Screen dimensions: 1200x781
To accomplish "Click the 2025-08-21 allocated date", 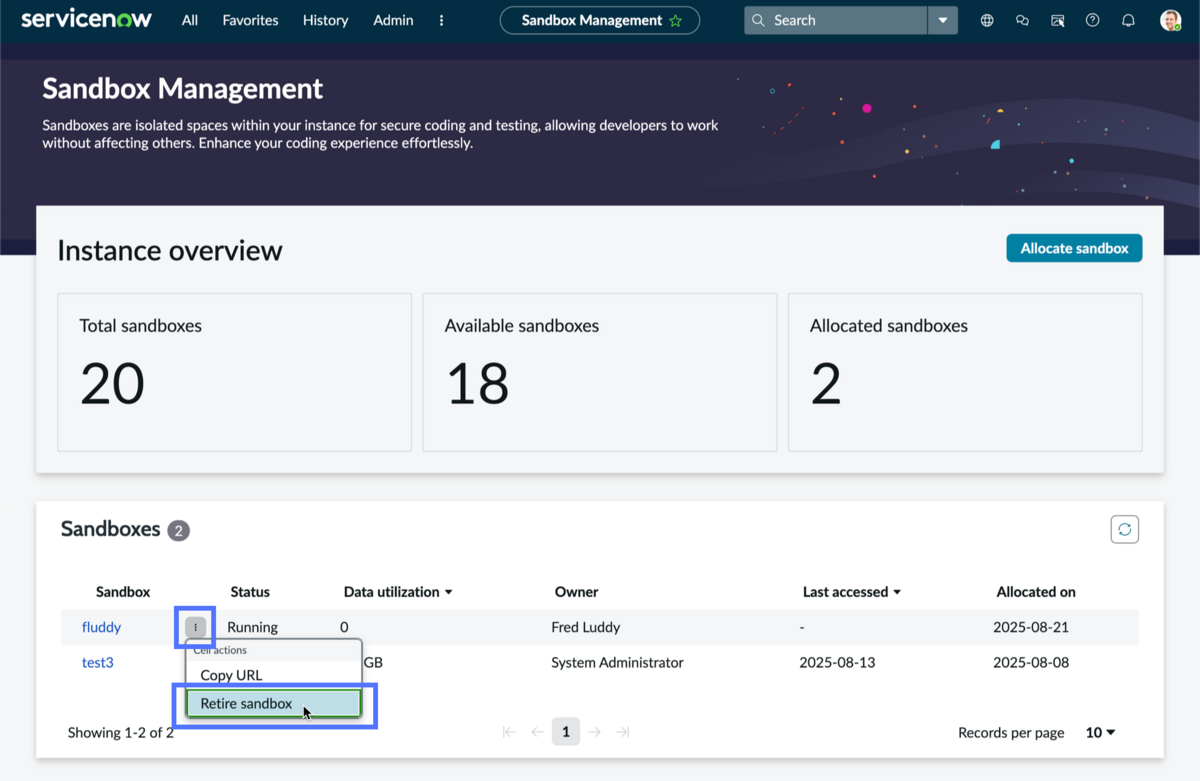I will [x=1031, y=627].
